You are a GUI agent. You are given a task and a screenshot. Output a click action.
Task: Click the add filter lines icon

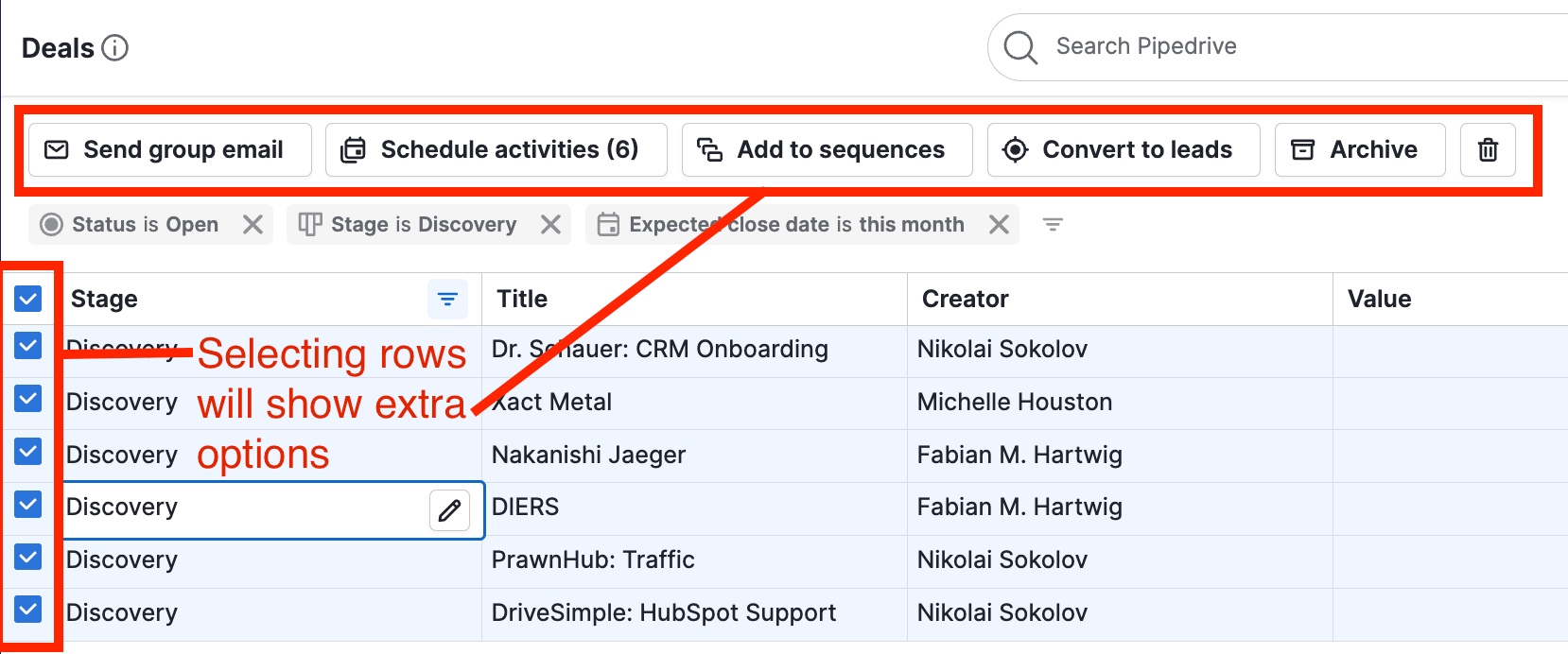(1053, 225)
